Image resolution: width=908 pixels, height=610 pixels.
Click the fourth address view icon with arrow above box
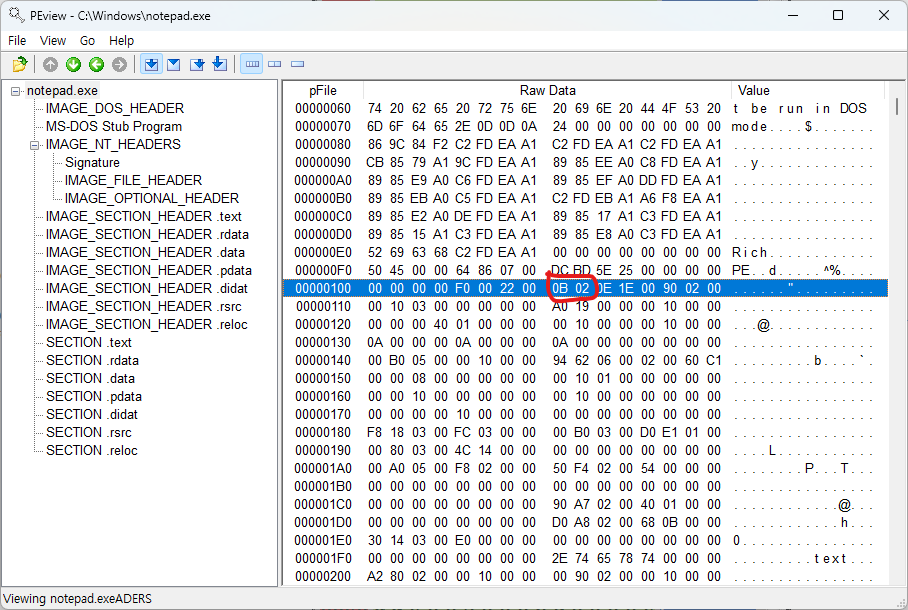219,64
